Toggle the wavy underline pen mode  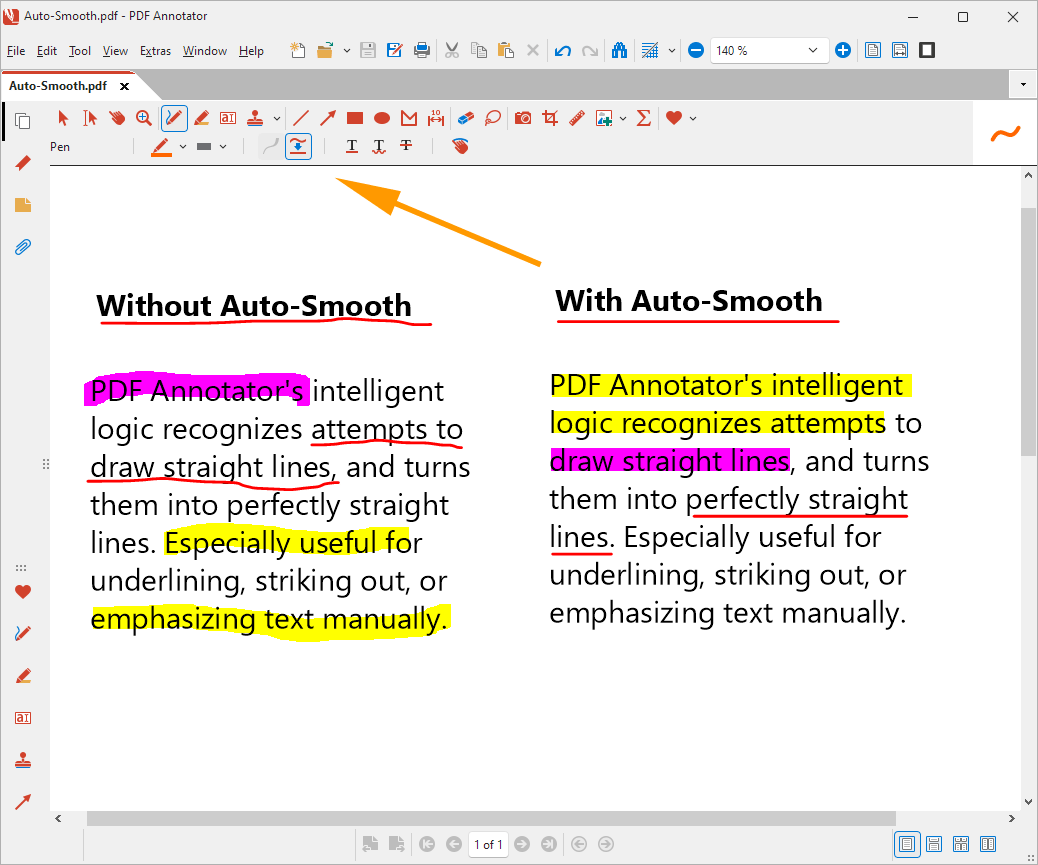(x=379, y=146)
